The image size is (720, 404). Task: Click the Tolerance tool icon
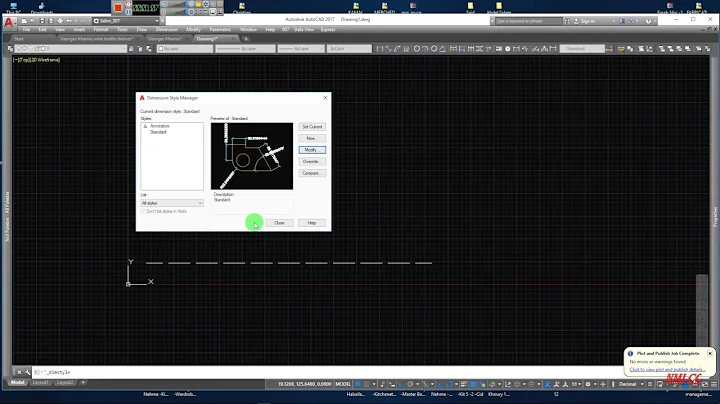499,49
